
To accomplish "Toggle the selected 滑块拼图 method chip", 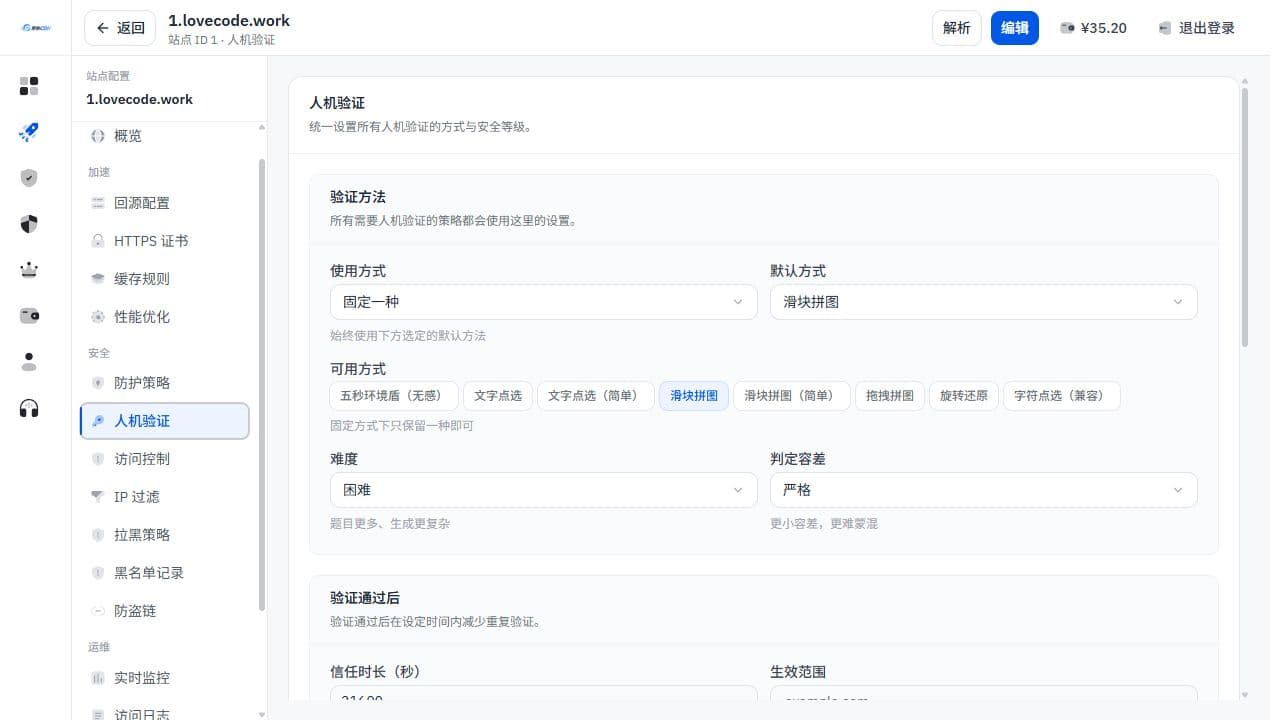I will pos(694,396).
